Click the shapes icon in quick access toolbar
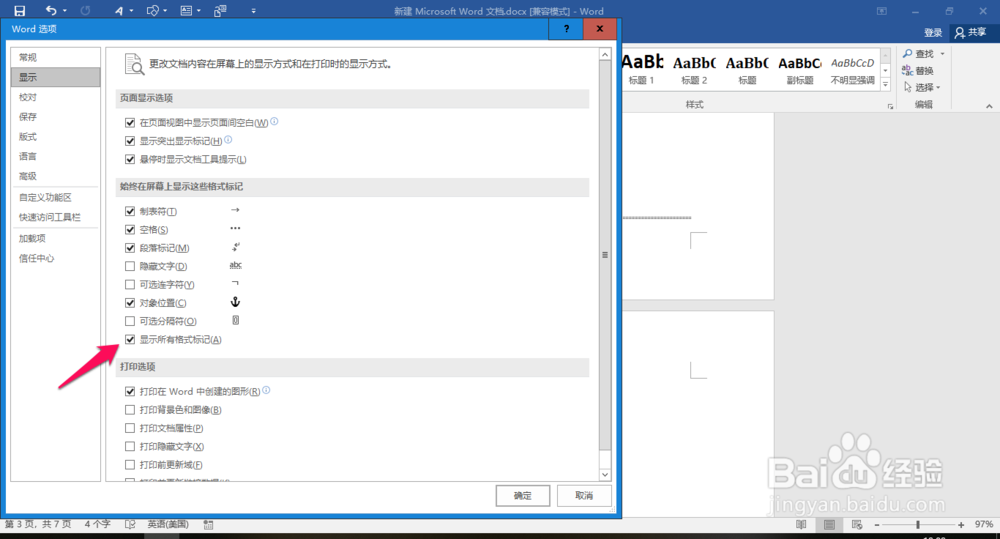Image resolution: width=1000 pixels, height=539 pixels. [152, 10]
